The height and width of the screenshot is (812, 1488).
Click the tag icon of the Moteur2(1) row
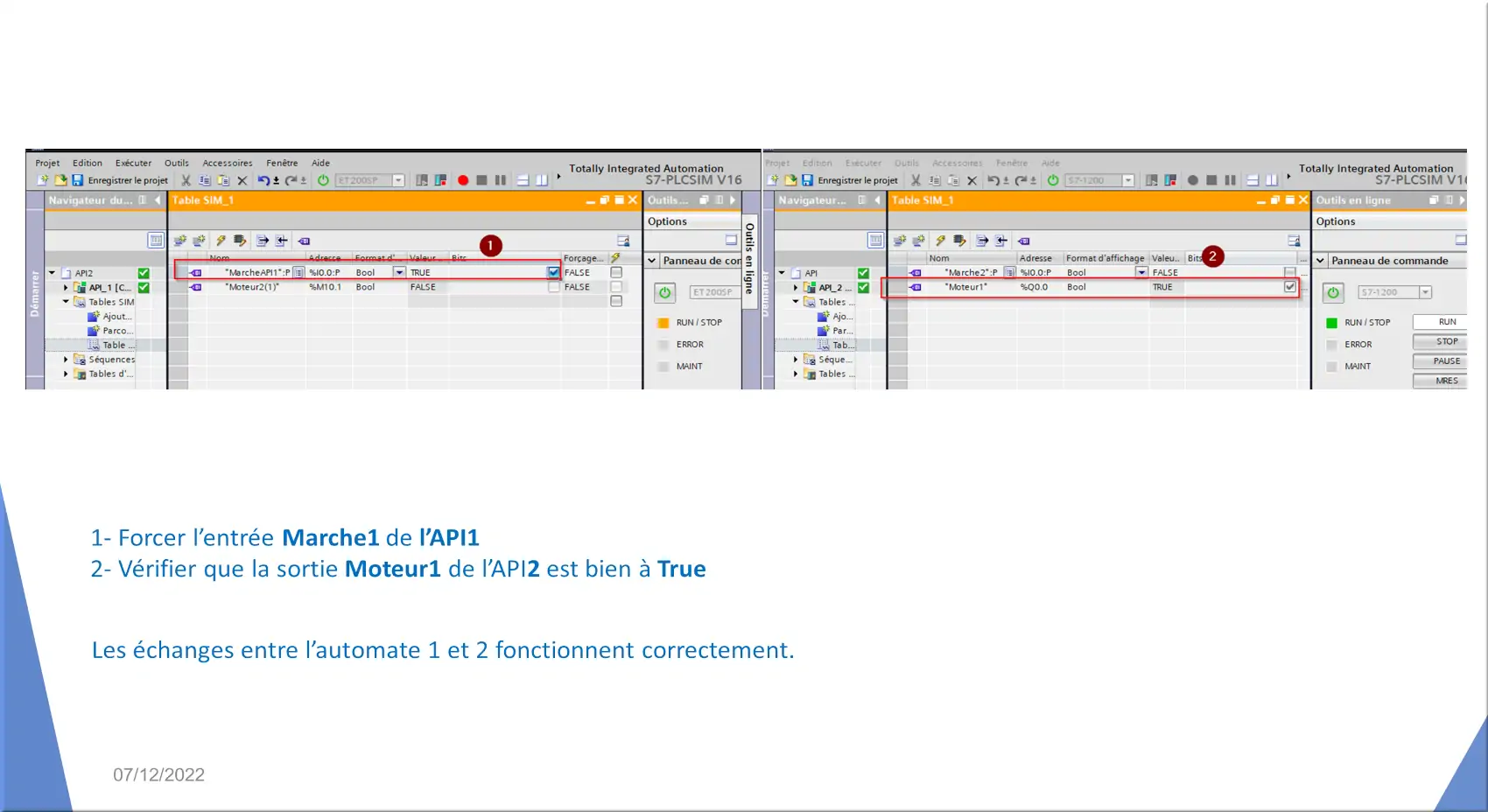196,287
